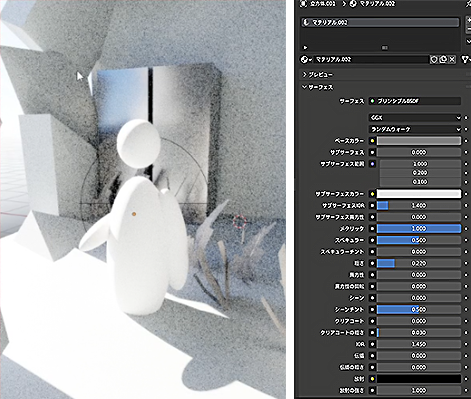Remove material slot with minus button
The width and height of the screenshot is (471, 399).
pyautogui.click(x=468, y=30)
